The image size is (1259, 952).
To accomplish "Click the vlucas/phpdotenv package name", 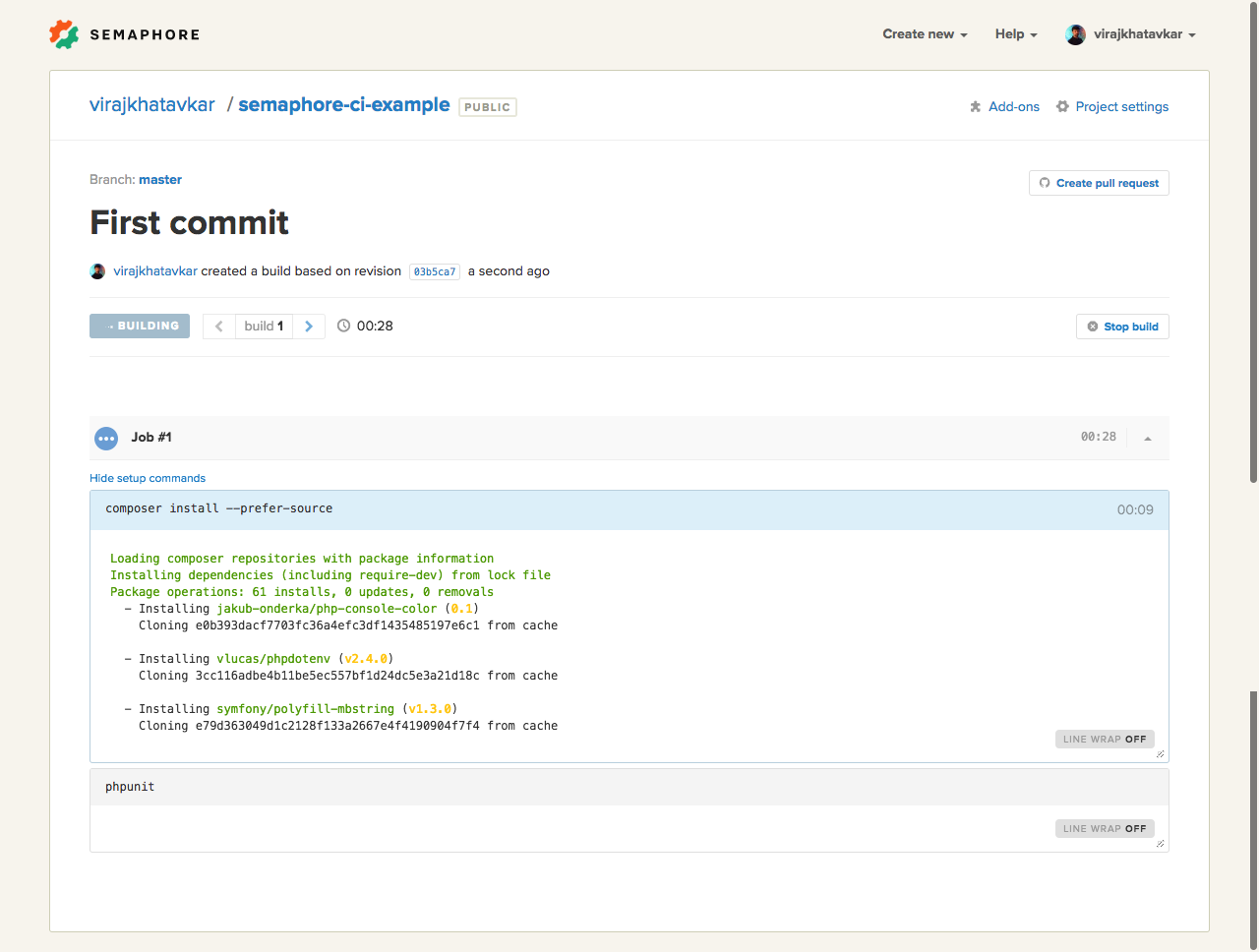I will (x=273, y=659).
